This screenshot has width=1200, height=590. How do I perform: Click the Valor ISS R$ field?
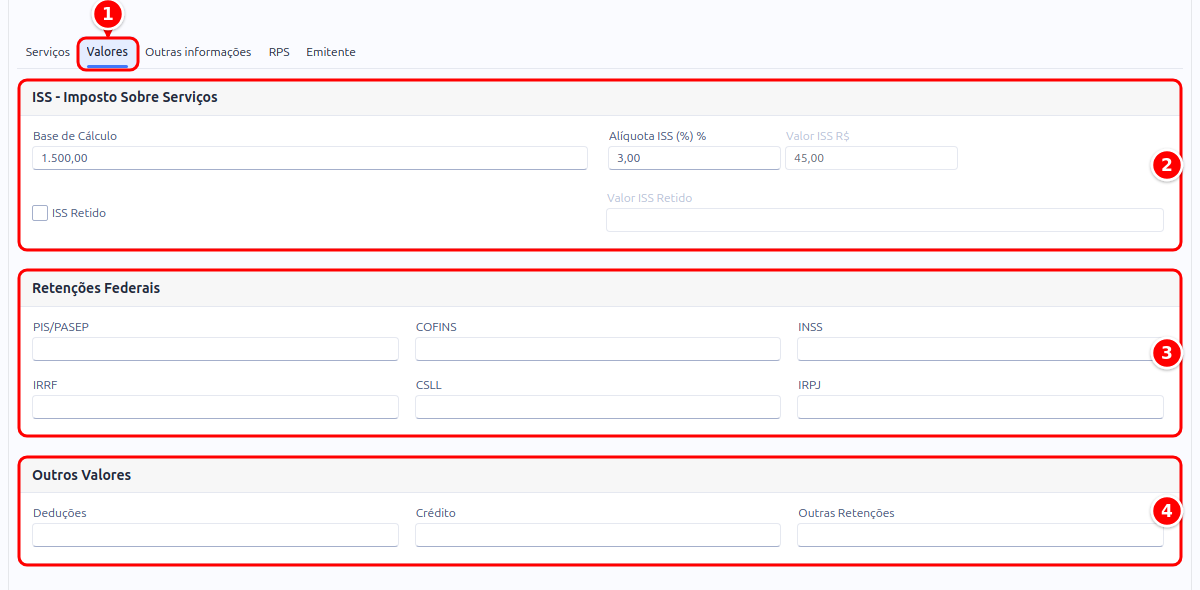(871, 158)
